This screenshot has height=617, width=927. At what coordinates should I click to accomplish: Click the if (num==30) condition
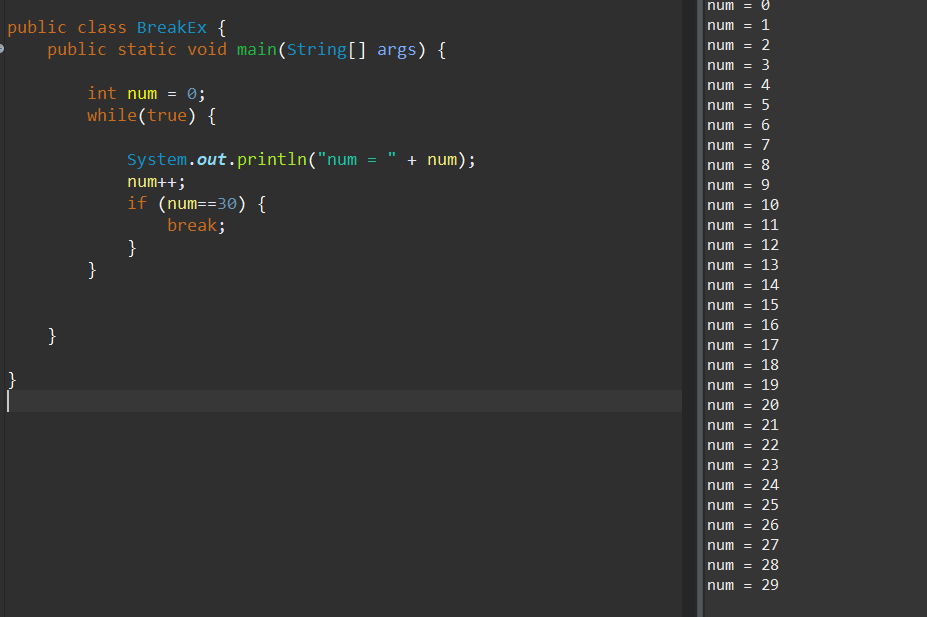tap(197, 204)
